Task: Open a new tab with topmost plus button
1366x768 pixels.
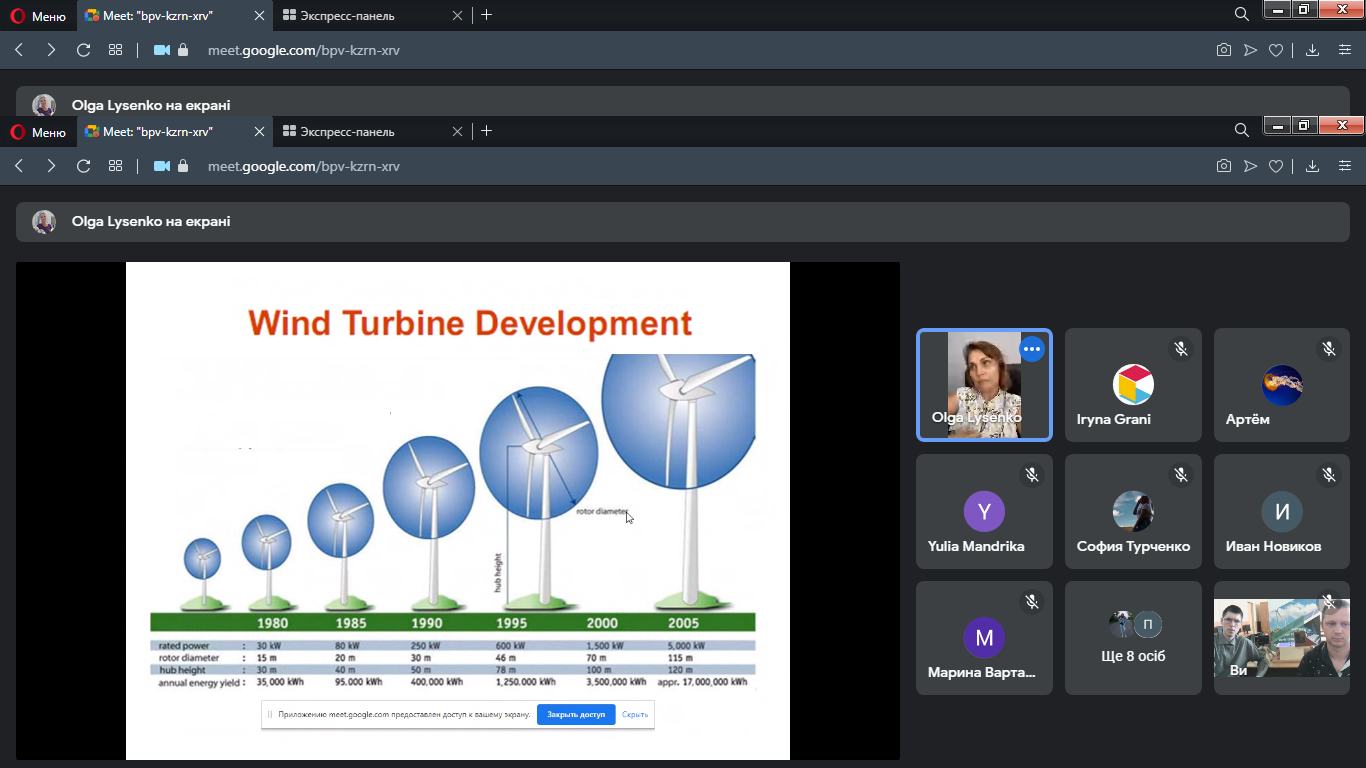Action: (487, 15)
